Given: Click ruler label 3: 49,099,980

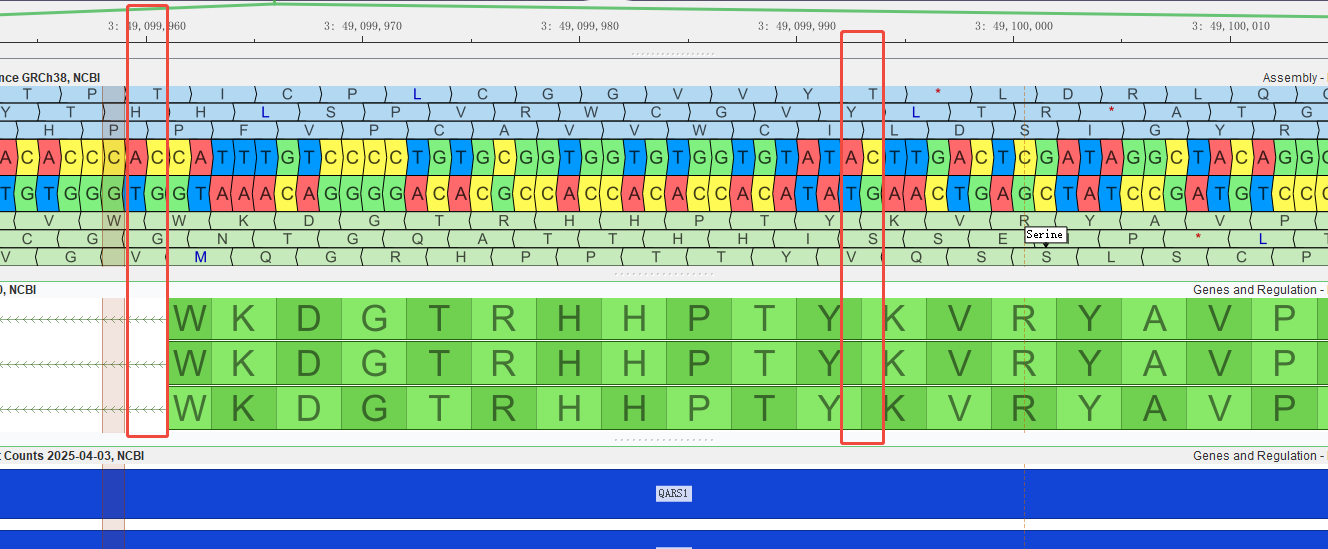Looking at the screenshot, I should [x=581, y=26].
